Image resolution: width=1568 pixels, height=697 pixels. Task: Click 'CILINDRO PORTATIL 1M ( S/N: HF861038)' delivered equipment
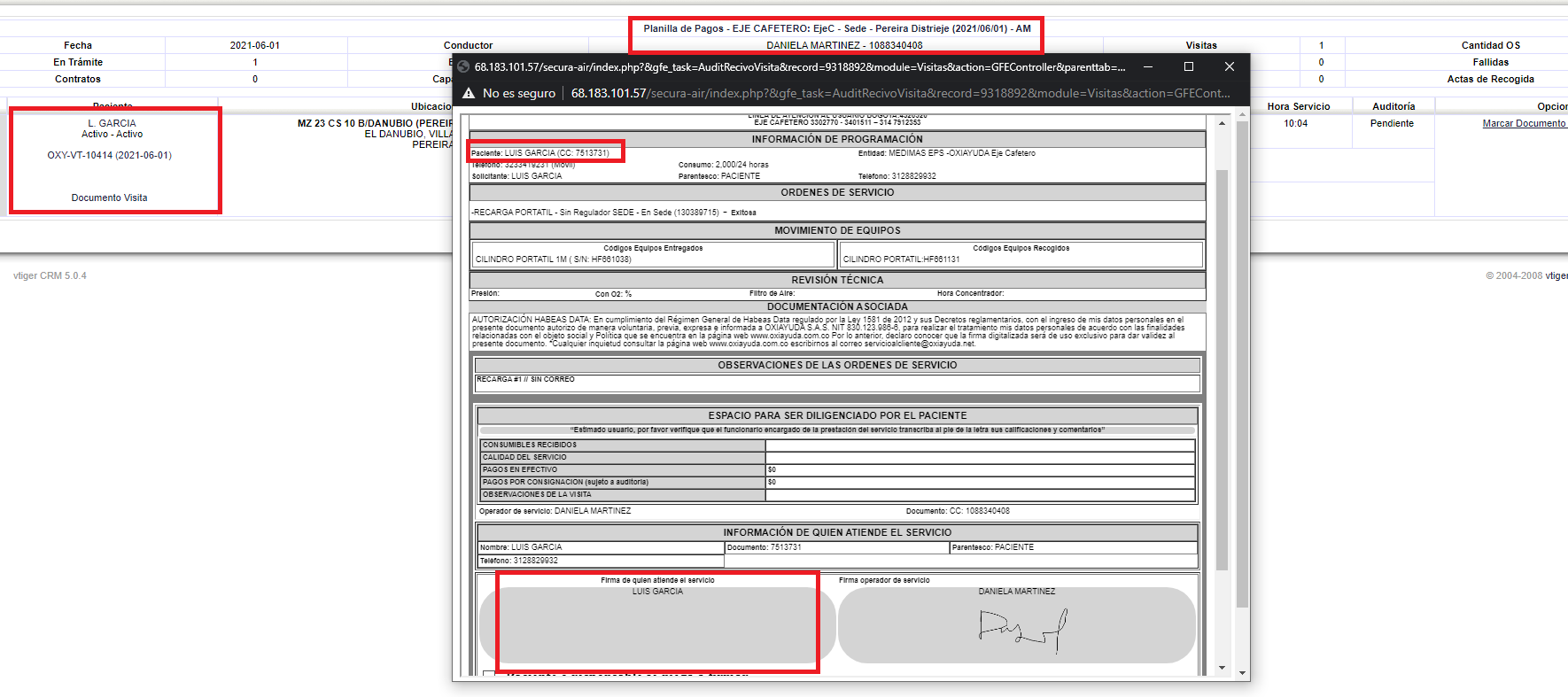click(554, 259)
